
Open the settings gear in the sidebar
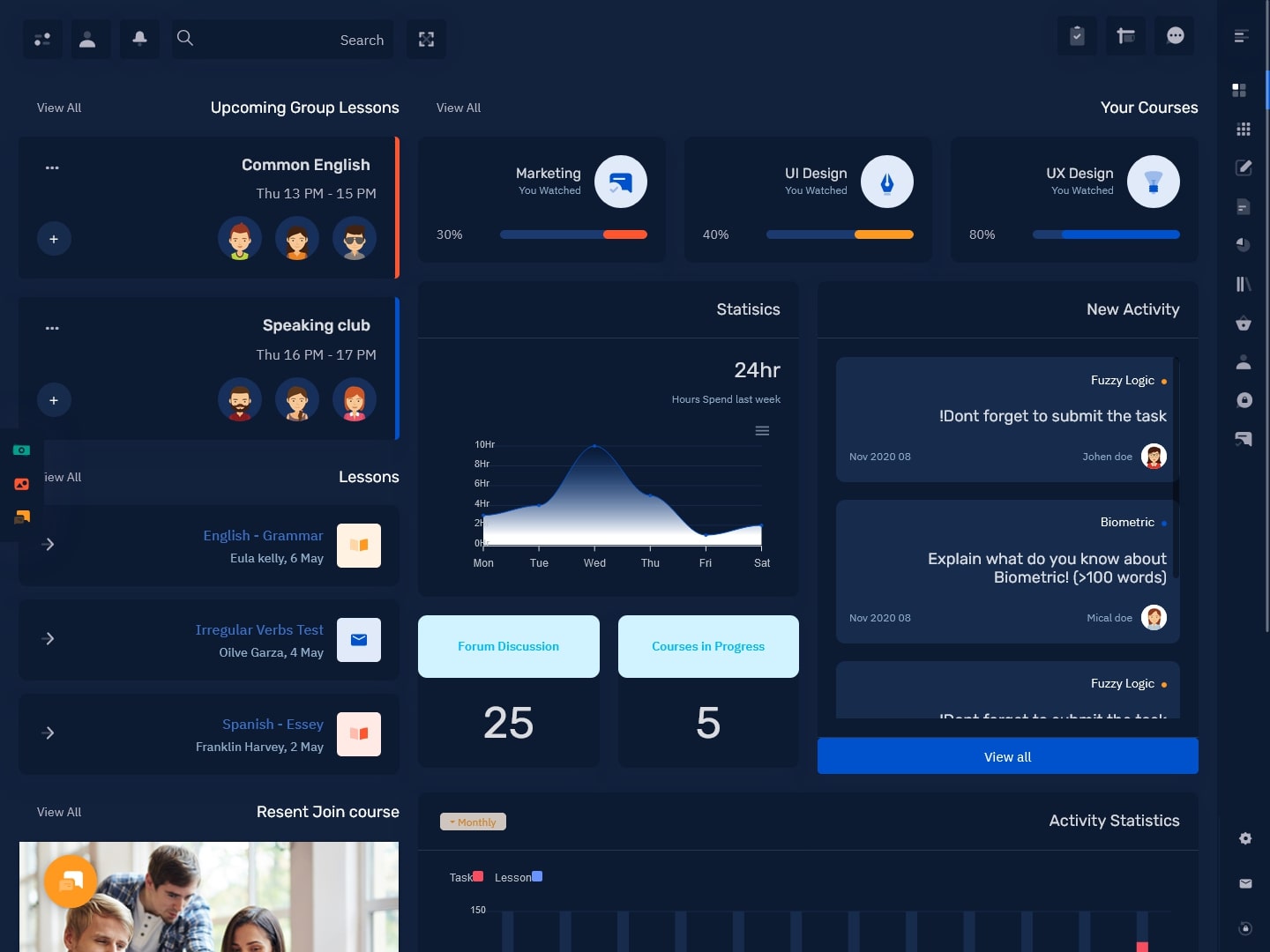(1245, 838)
